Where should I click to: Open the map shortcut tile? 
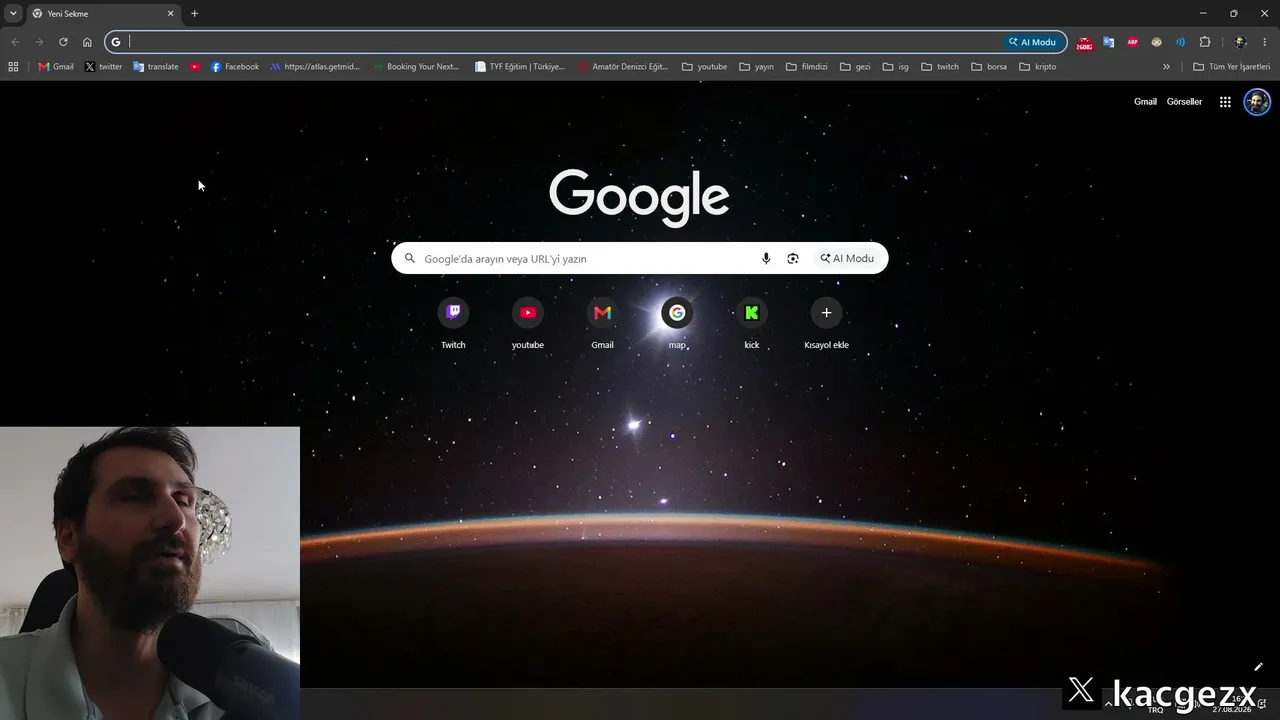coord(677,323)
